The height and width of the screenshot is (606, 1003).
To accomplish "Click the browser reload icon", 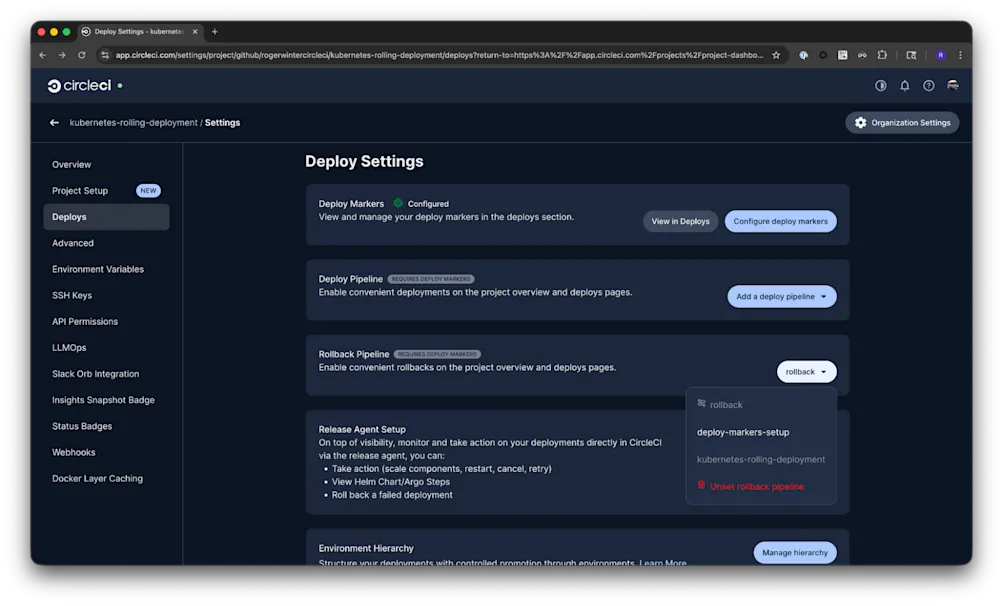I will (82, 55).
